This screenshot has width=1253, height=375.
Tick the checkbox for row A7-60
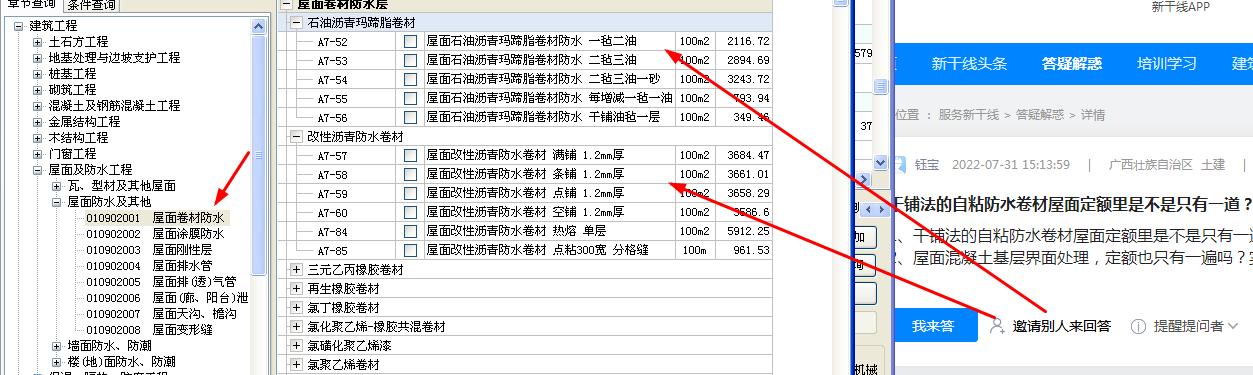[x=410, y=213]
